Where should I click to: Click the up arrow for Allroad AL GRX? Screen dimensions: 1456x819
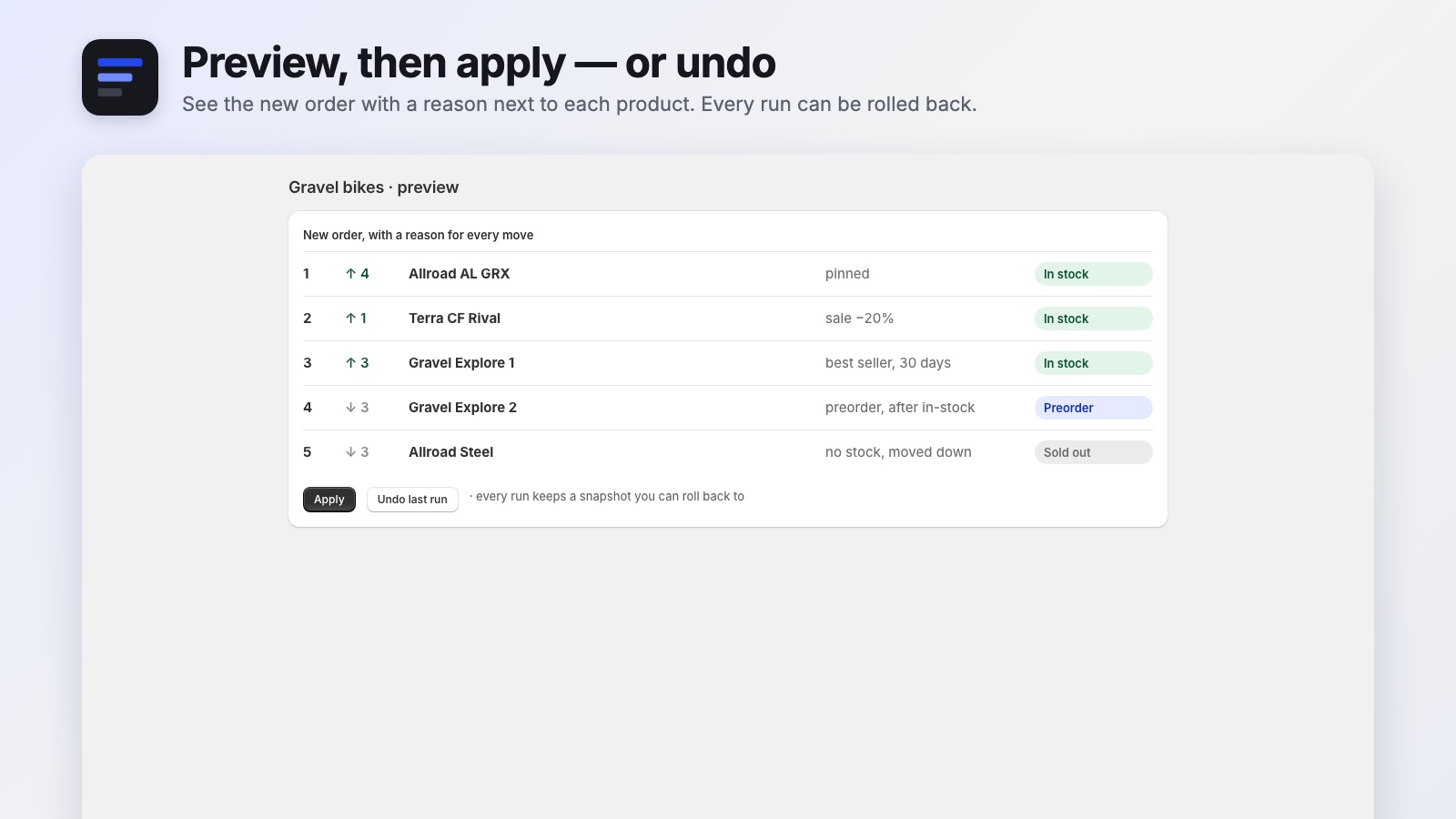pyautogui.click(x=350, y=274)
